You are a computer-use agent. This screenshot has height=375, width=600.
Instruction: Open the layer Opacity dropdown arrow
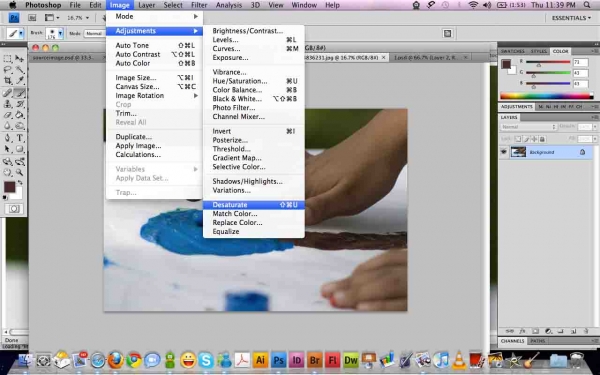coord(595,127)
